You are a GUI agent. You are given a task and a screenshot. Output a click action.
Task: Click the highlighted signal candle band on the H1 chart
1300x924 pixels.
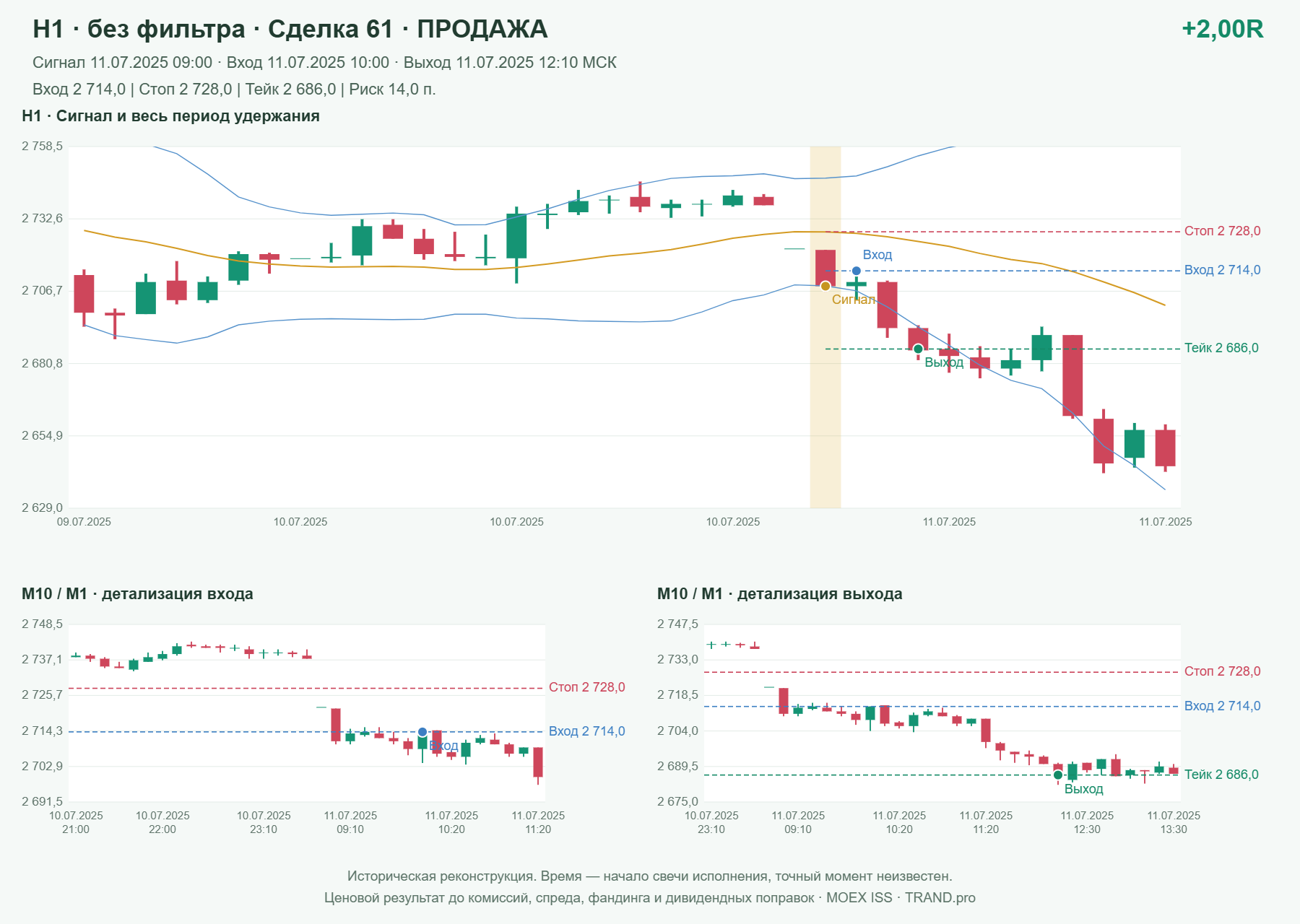[825, 327]
